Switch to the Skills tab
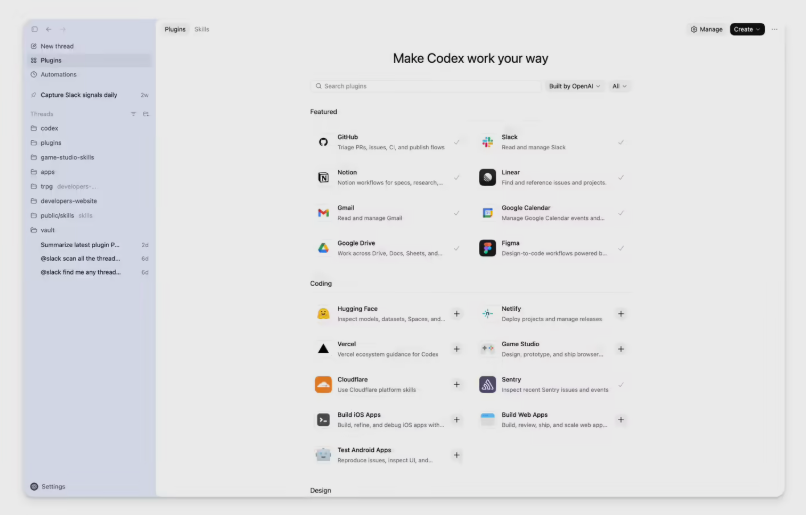806x515 pixels. tap(202, 29)
